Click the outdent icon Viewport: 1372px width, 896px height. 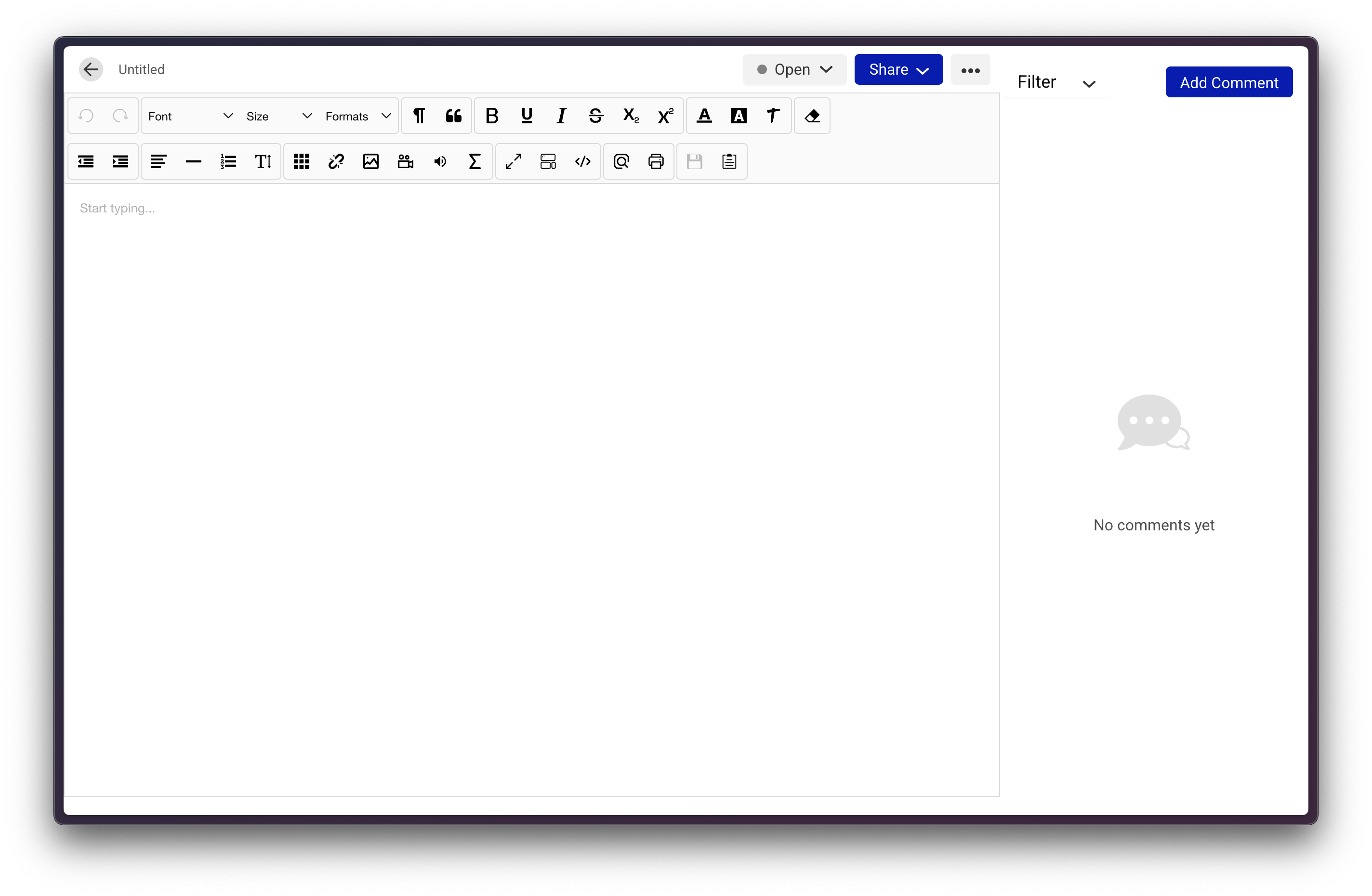(x=86, y=161)
